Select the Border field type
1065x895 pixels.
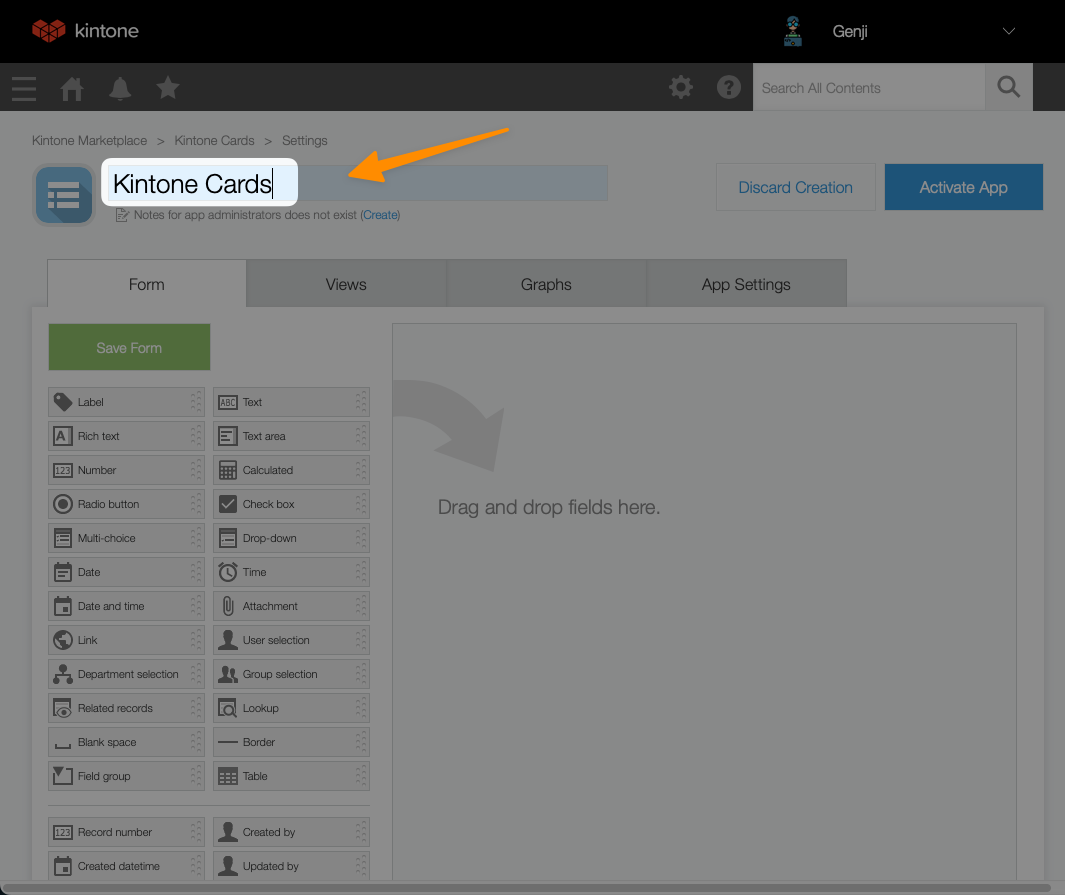291,742
